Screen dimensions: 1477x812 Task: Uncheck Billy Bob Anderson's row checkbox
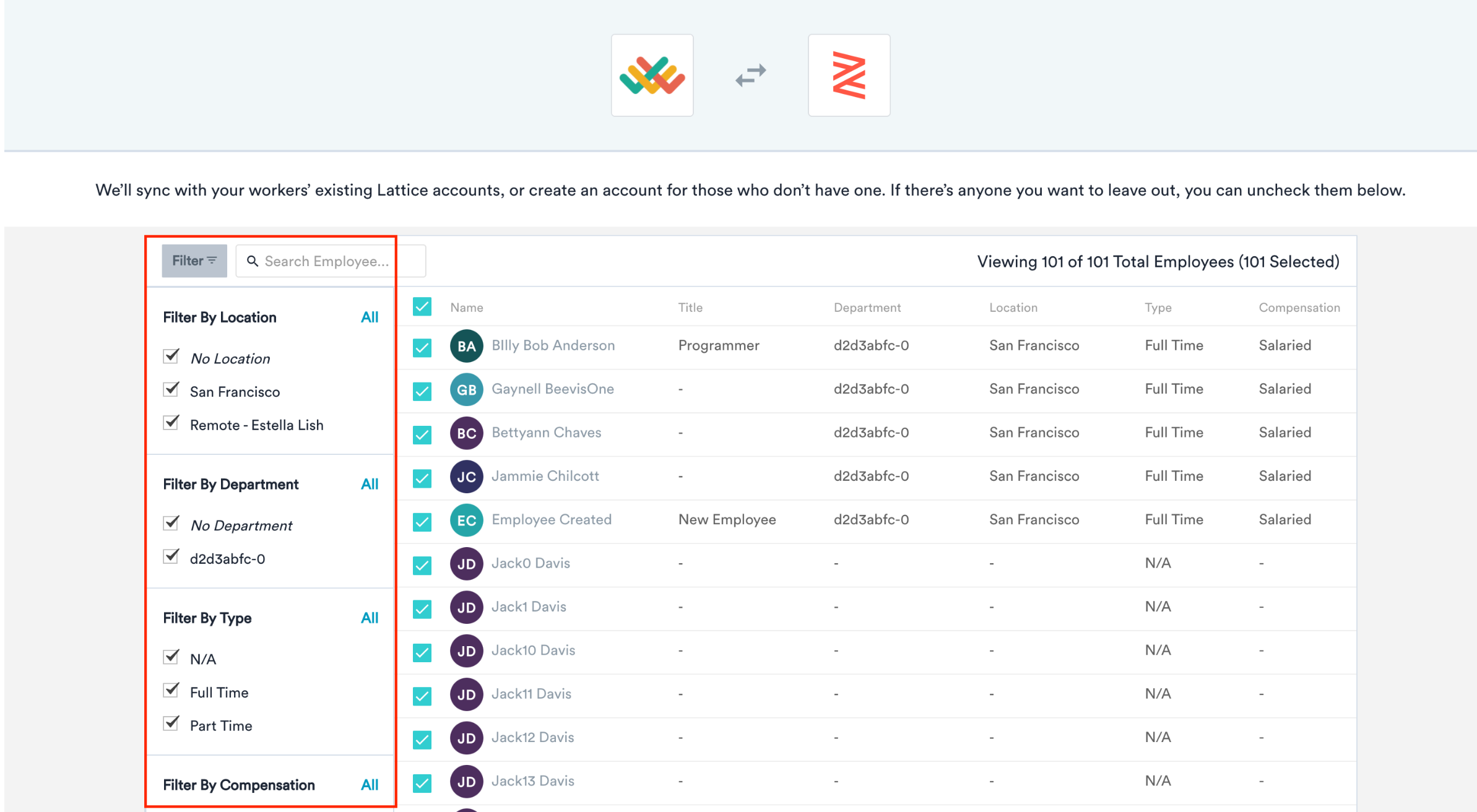(x=422, y=347)
